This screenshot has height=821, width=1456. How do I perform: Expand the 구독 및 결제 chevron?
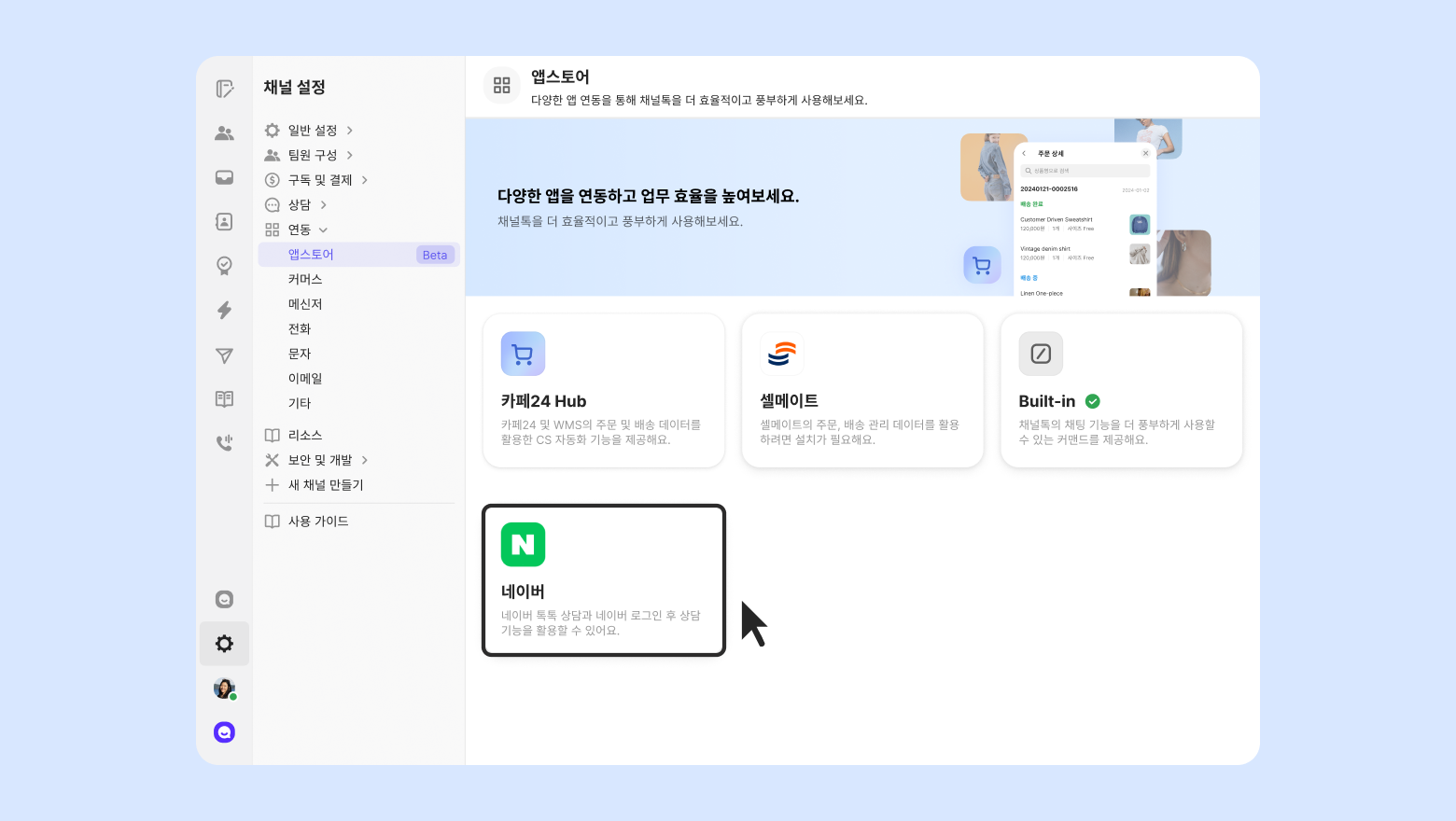coord(365,180)
